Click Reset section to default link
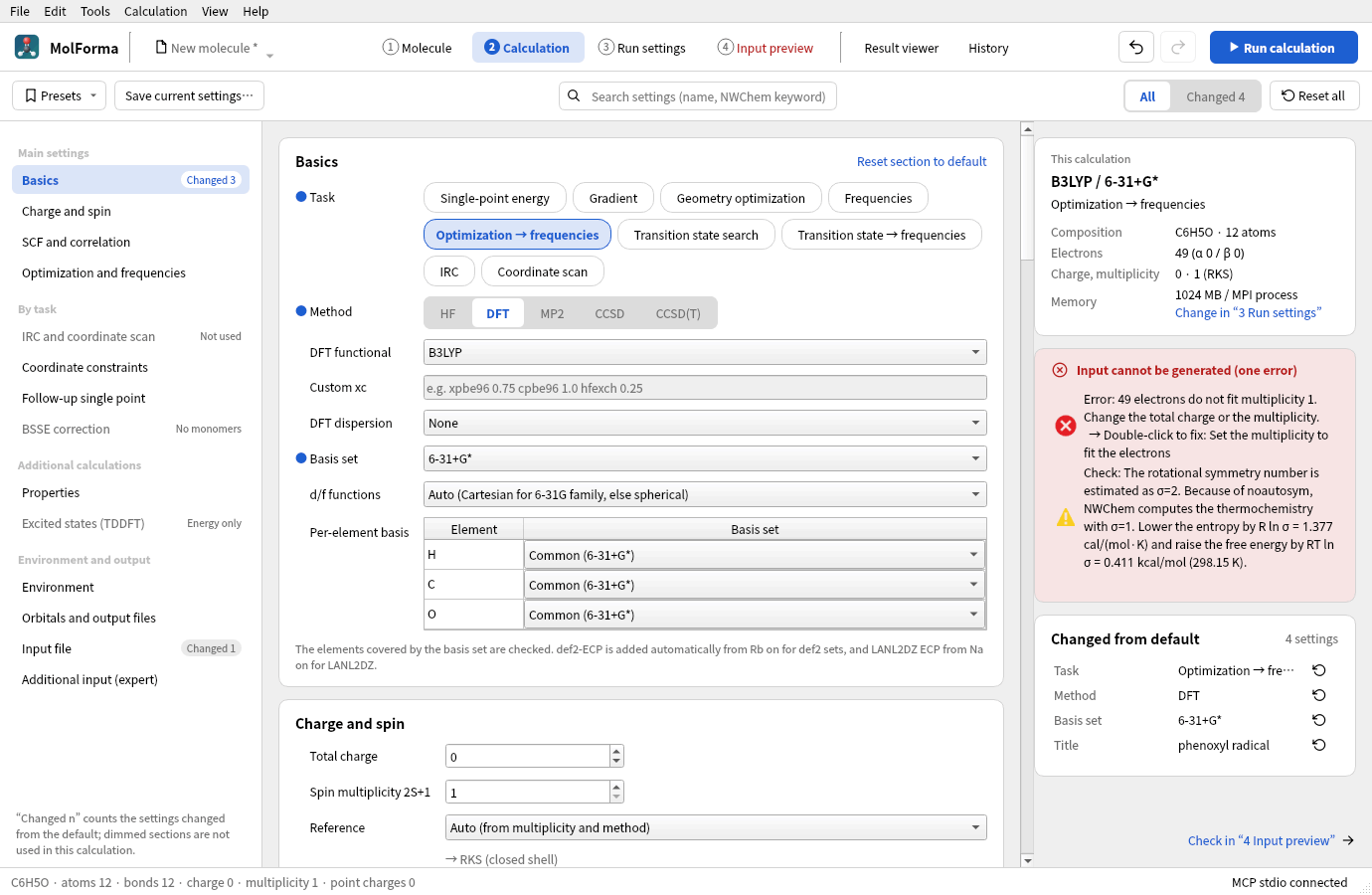Image resolution: width=1372 pixels, height=895 pixels. pyautogui.click(x=922, y=161)
